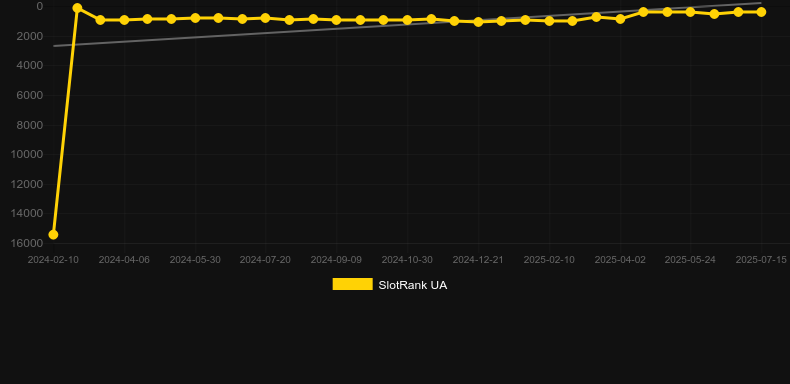The width and height of the screenshot is (790, 384).
Task: Click the 2025-07-15 x-axis date label
Action: [x=761, y=260]
